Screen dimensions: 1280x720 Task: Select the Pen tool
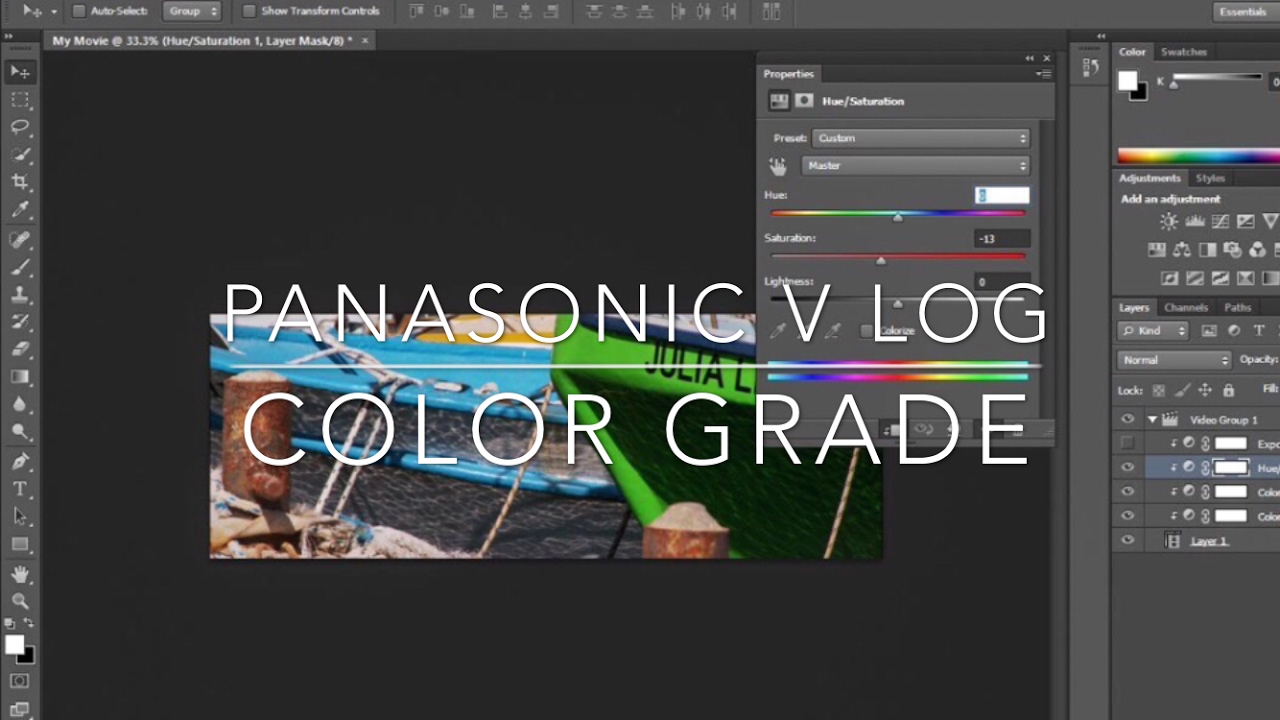[x=19, y=462]
